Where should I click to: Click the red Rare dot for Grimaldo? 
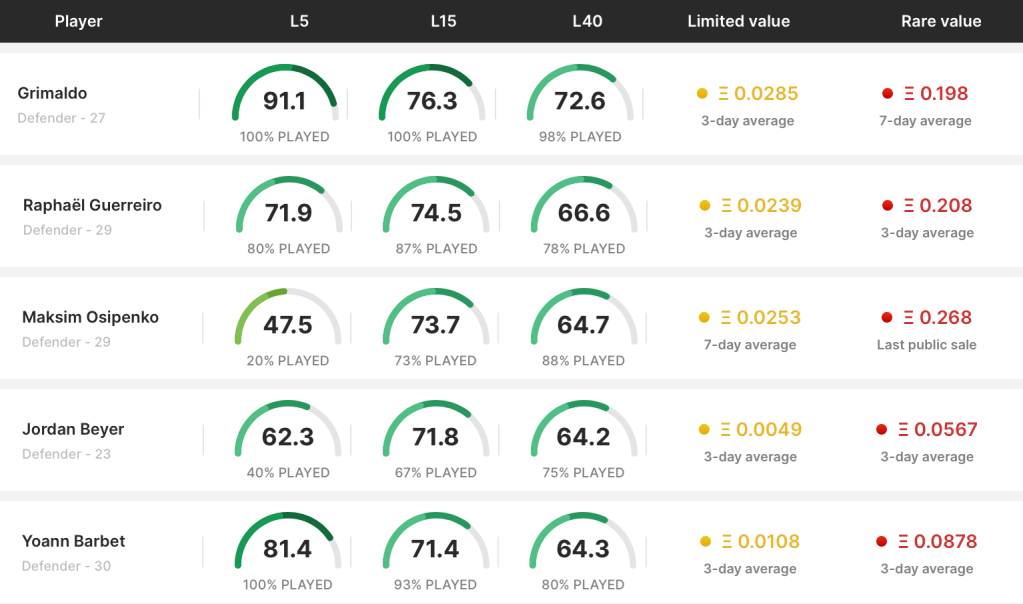(887, 94)
